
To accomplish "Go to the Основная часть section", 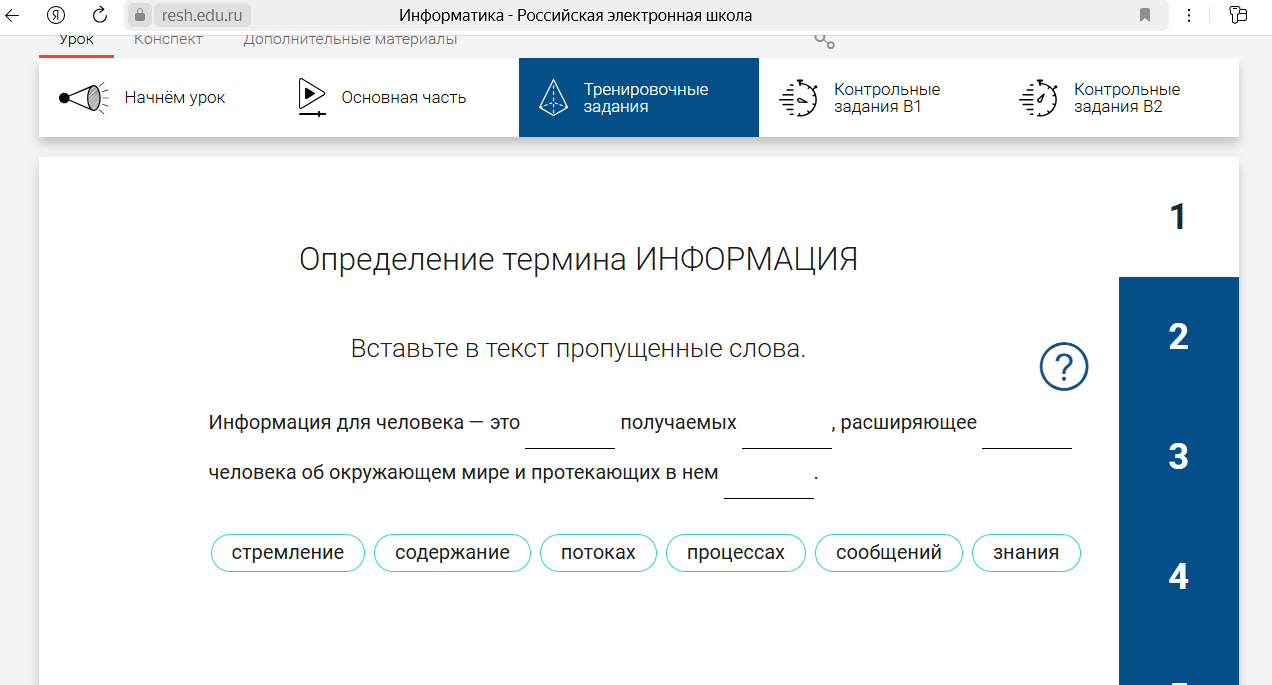I will coord(382,98).
